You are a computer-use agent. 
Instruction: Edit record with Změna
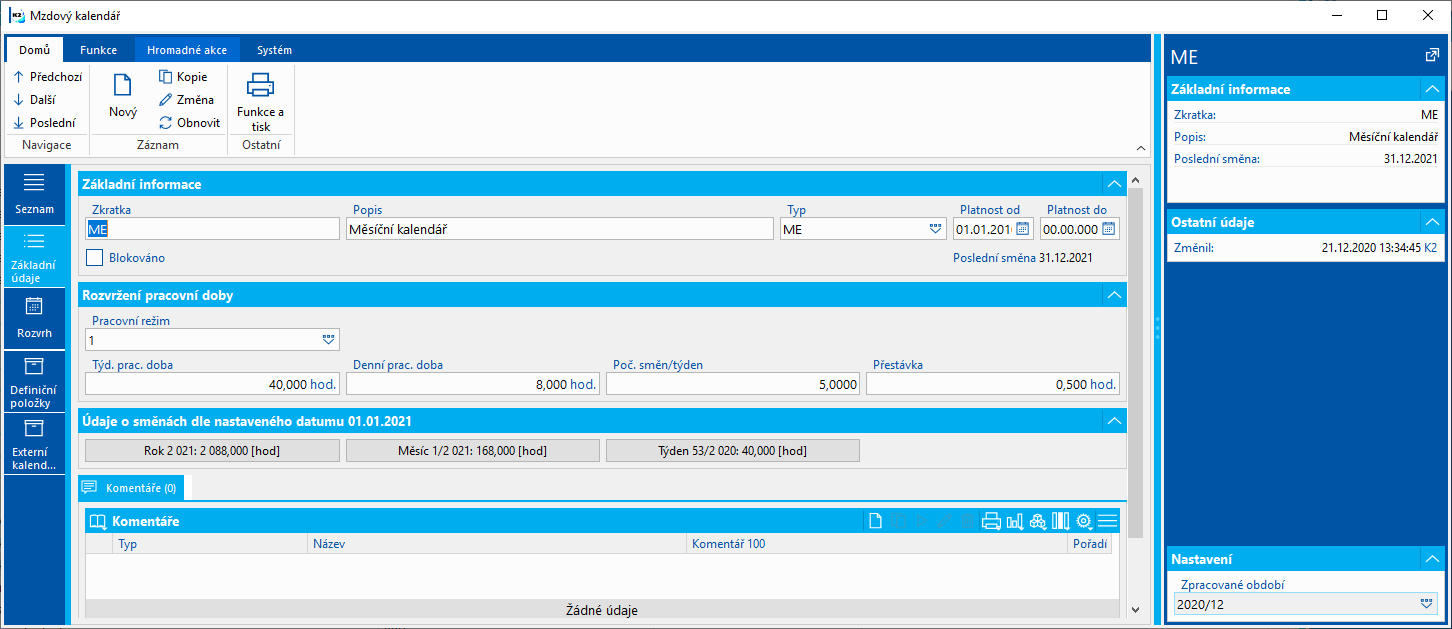pos(187,100)
